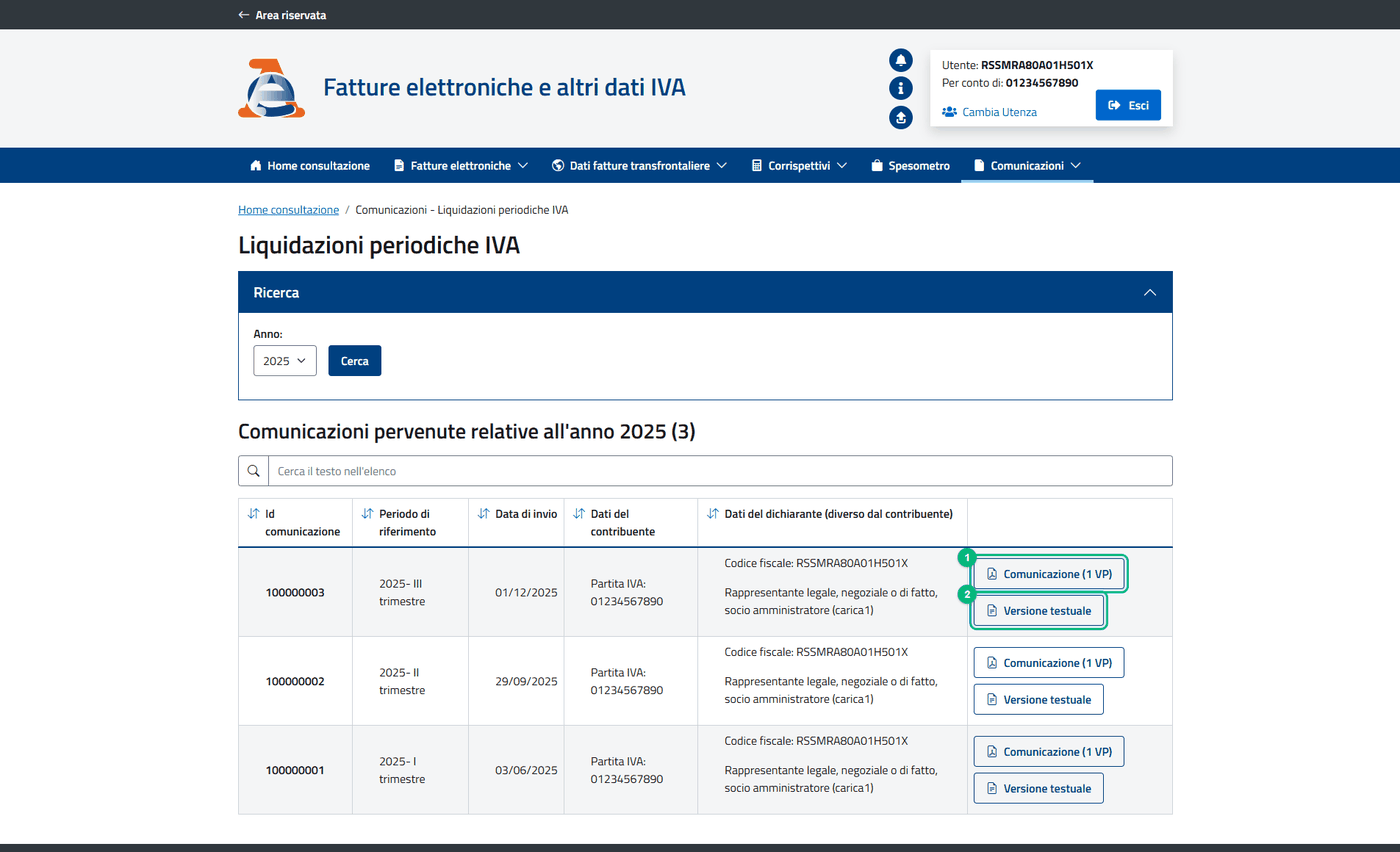Screen dimensions: 1400x852
Task: Sort by Dati del contribuente arrows
Action: (579, 514)
